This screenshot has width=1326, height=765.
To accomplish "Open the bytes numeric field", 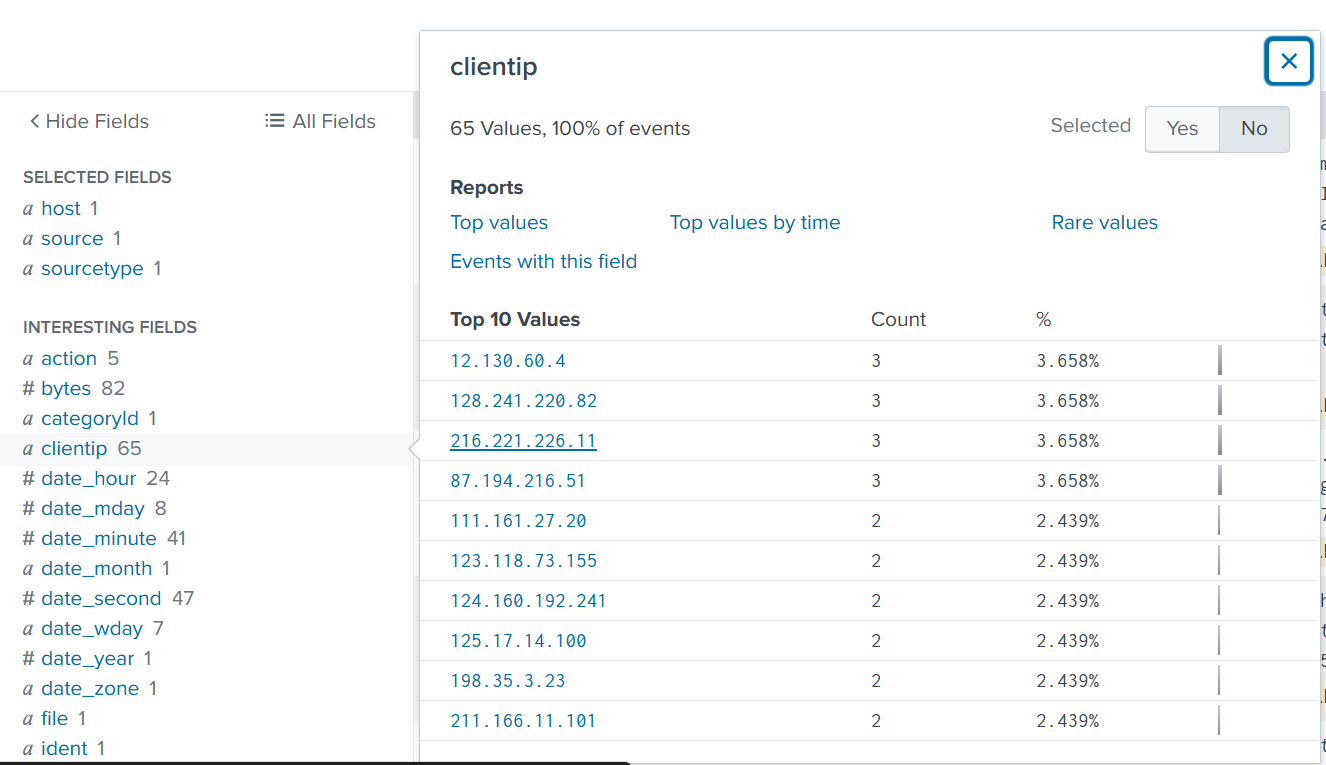I will click(x=65, y=389).
